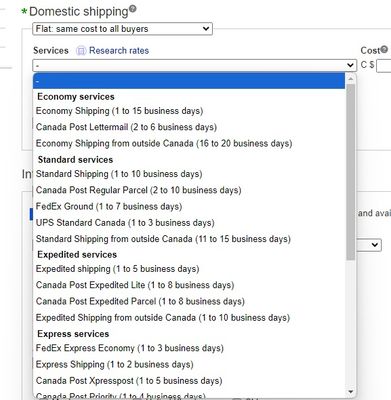Screen dimensions: 391x400
Task: Click the list scroll up arrow
Action: (x=350, y=79)
